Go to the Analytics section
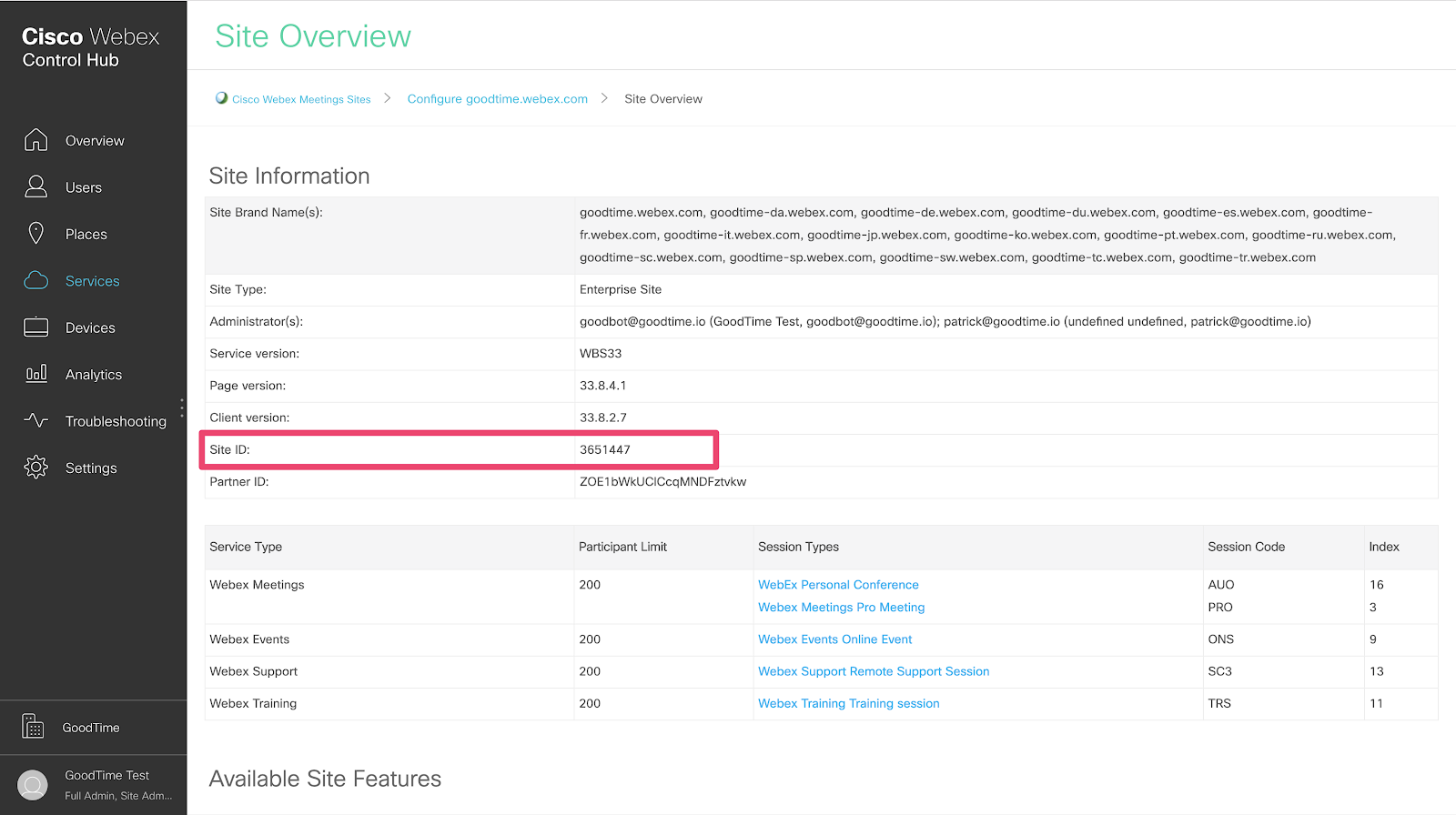 pyautogui.click(x=94, y=375)
